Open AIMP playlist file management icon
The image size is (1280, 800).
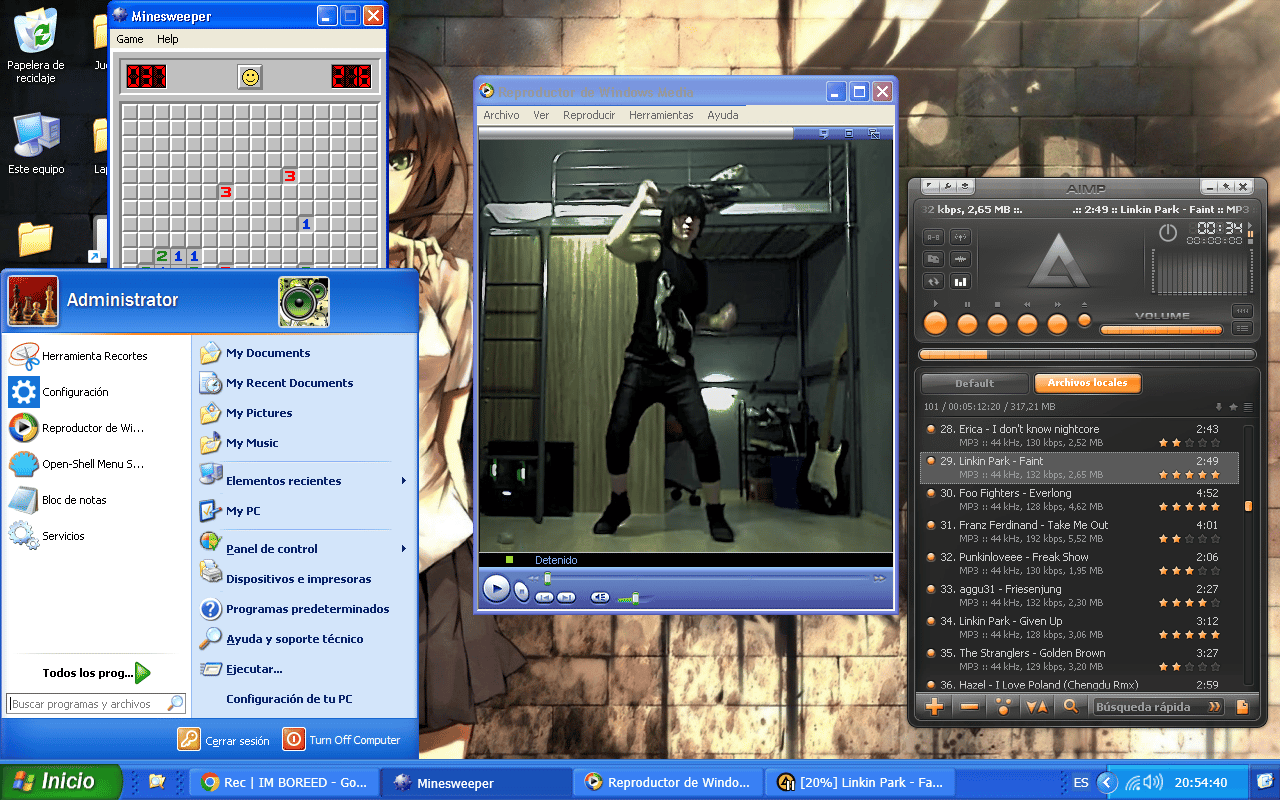[x=1243, y=707]
